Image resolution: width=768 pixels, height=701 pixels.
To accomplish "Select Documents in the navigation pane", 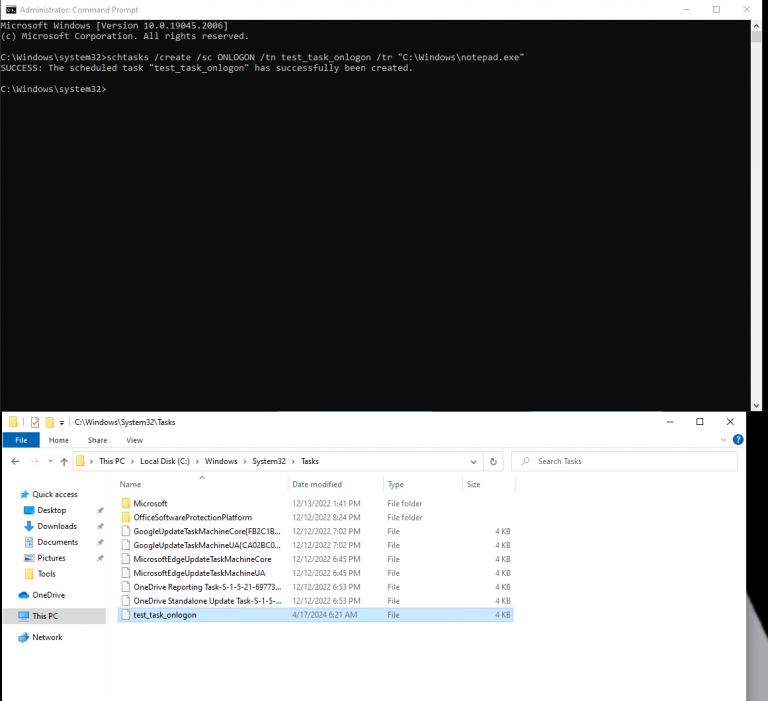I will pyautogui.click(x=57, y=542).
